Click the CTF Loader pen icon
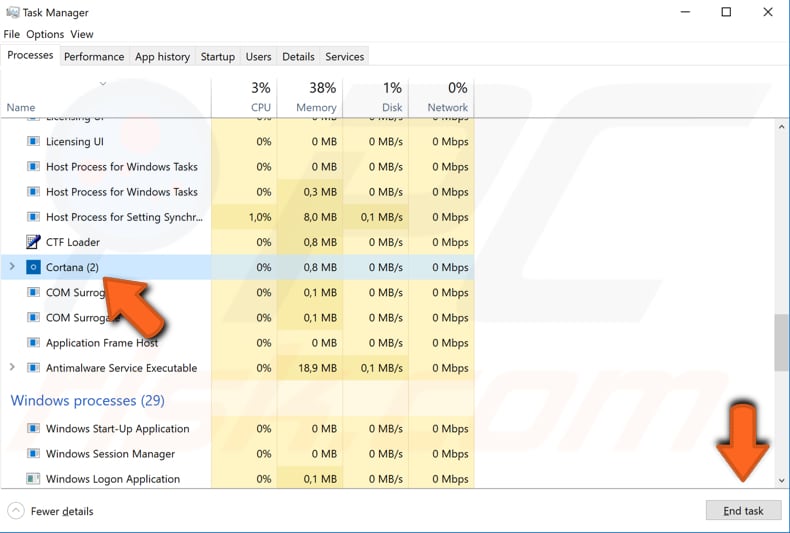790x533 pixels. (x=33, y=242)
